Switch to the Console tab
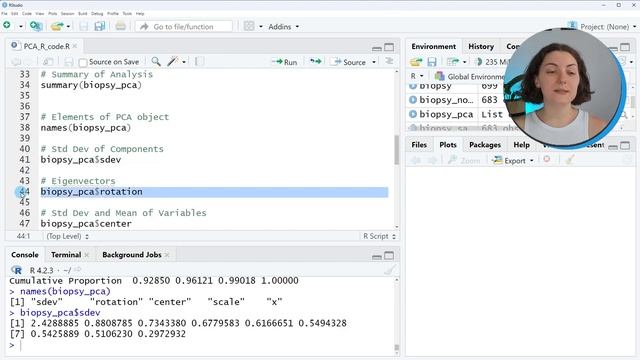 pyautogui.click(x=25, y=255)
